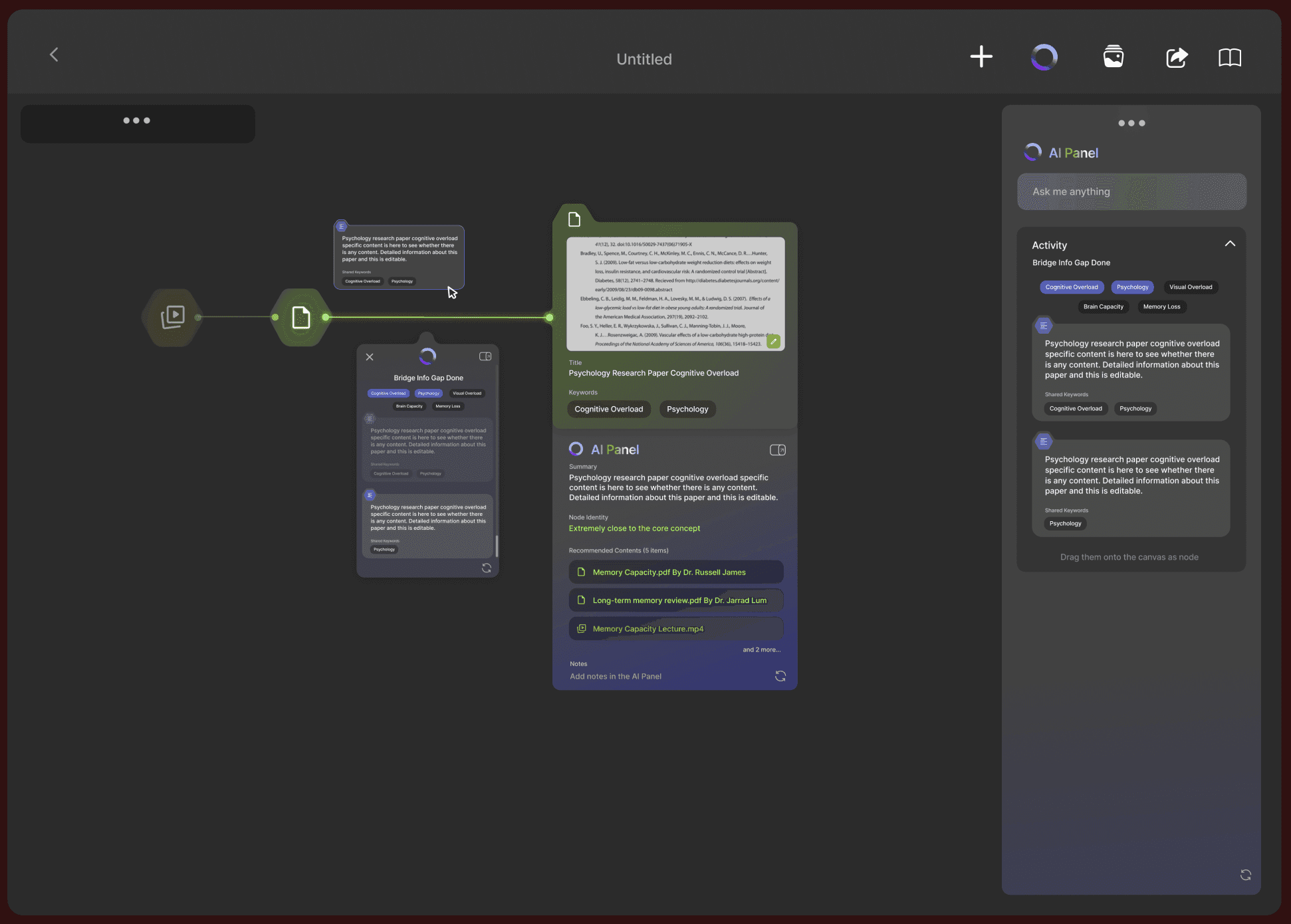Viewport: 1291px width, 924px height.
Task: Refresh the right AI Panel
Action: point(1245,875)
